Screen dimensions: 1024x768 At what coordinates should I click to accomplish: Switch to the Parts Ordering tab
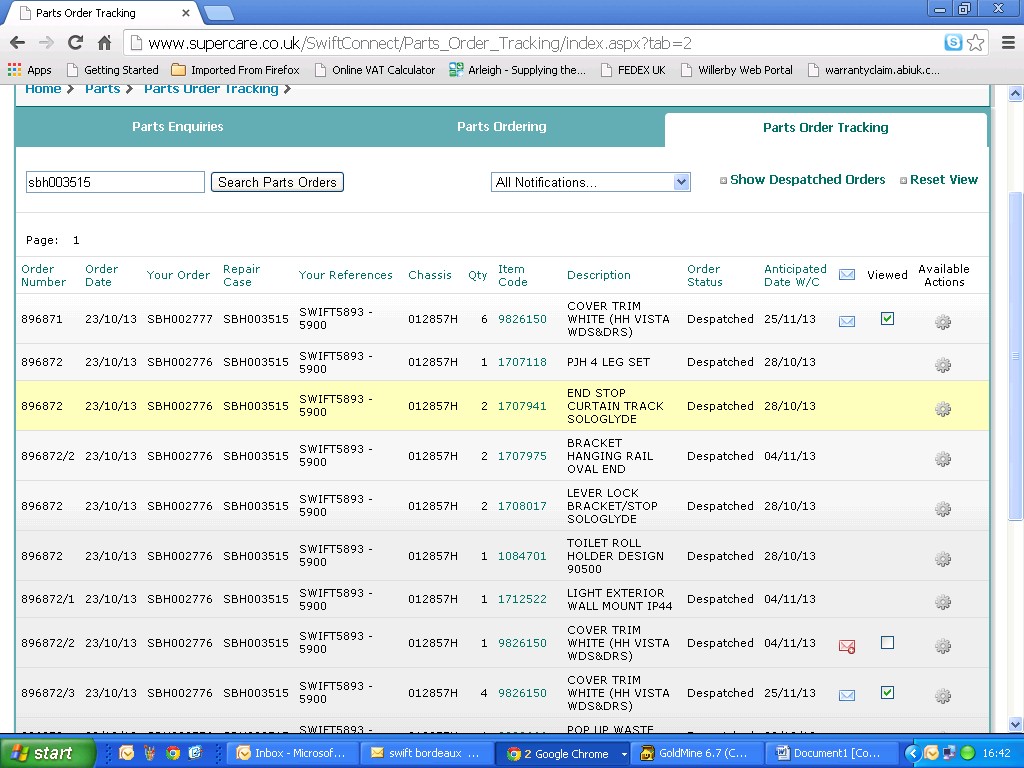point(501,127)
